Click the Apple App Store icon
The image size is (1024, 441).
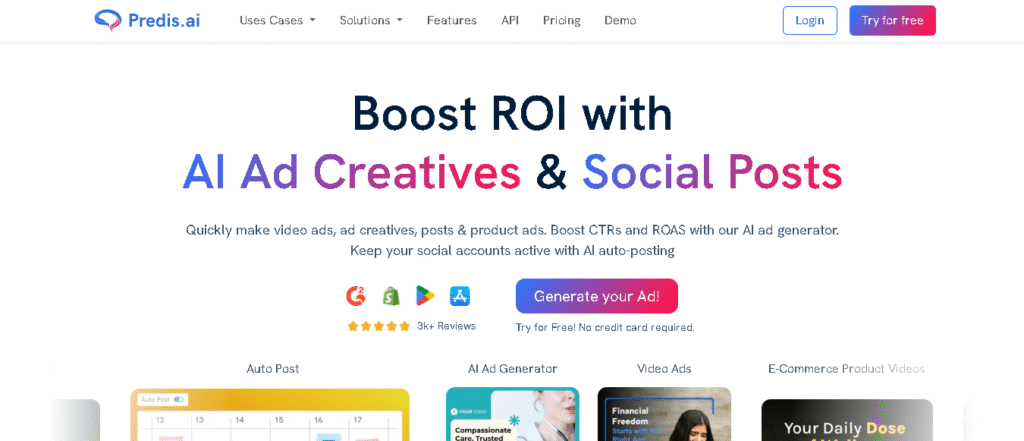point(460,296)
